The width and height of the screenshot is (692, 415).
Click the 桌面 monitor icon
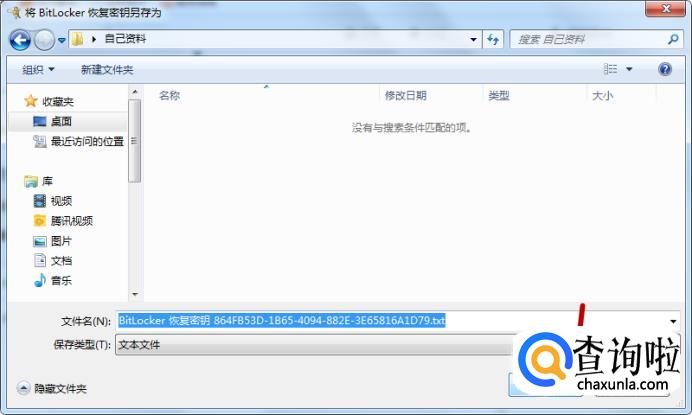coord(40,121)
